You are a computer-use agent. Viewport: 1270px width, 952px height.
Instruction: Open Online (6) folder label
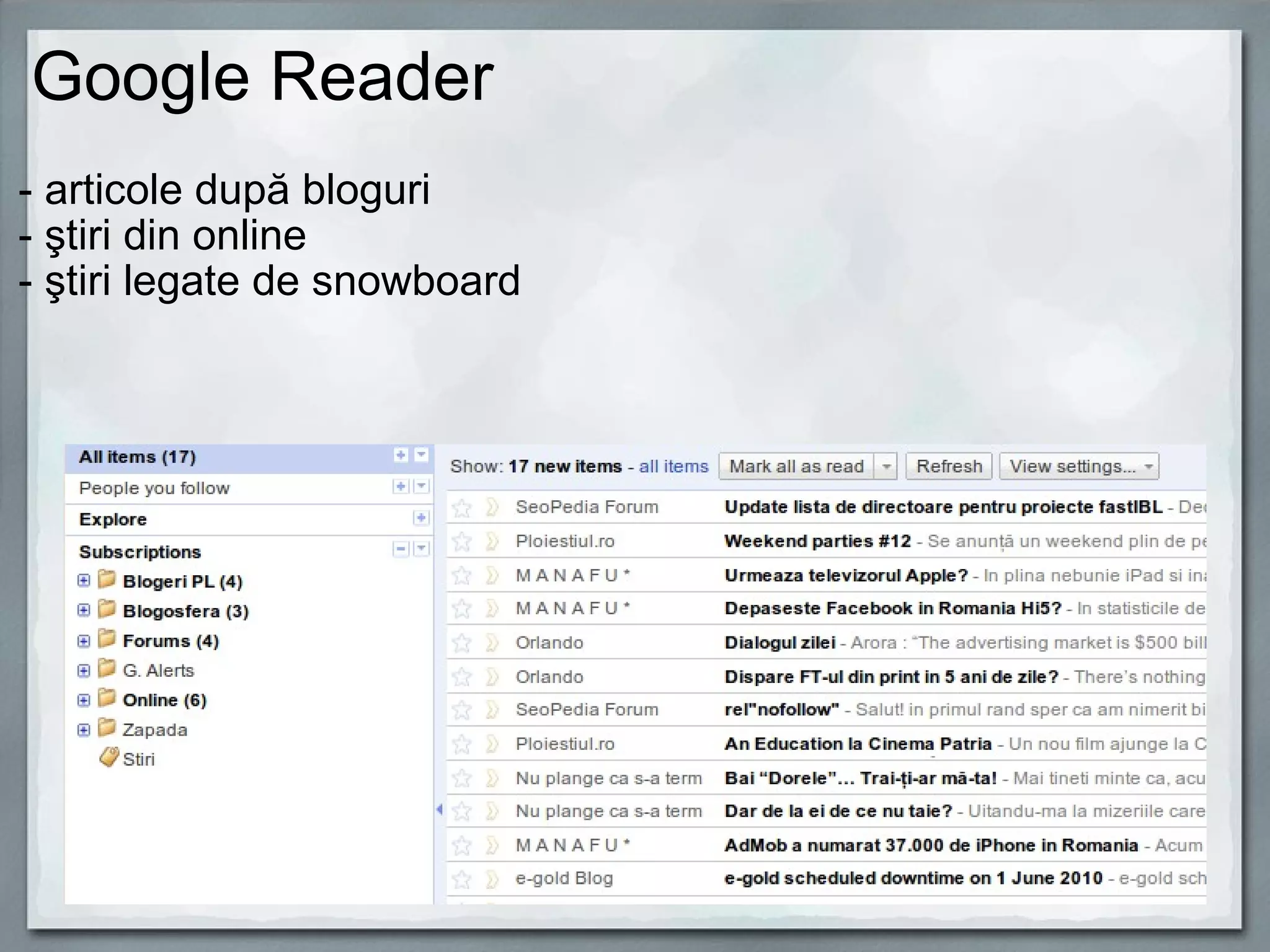165,700
